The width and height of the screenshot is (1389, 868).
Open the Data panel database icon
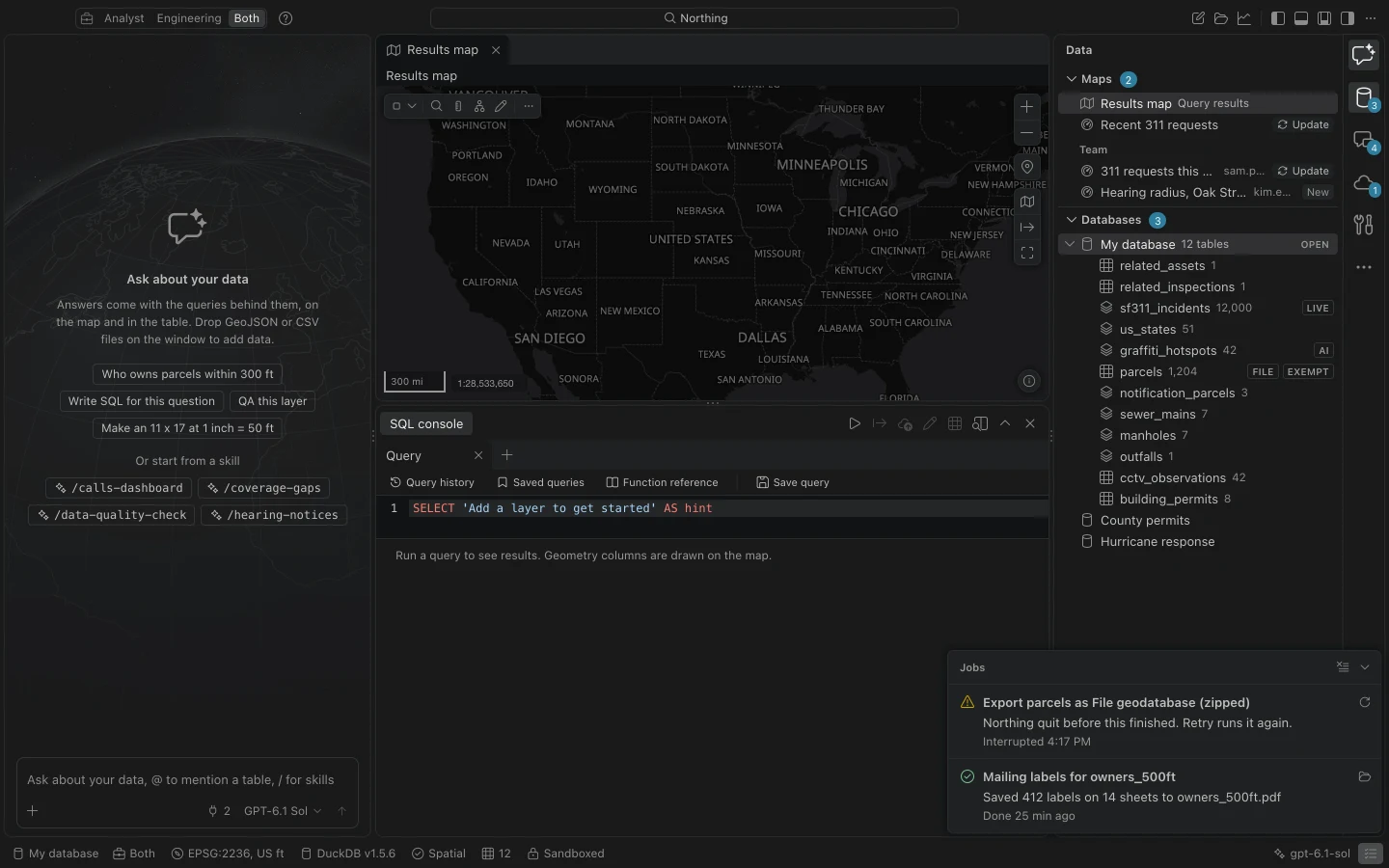pos(1363,97)
